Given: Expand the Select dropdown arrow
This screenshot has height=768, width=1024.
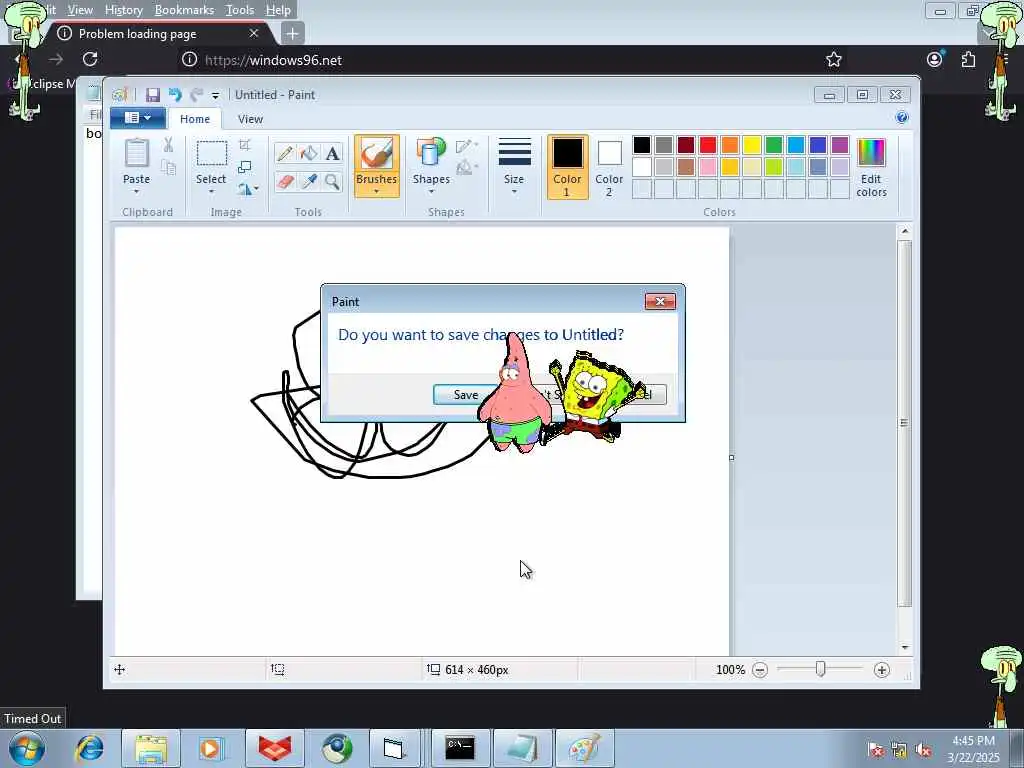Looking at the screenshot, I should (x=212, y=192).
